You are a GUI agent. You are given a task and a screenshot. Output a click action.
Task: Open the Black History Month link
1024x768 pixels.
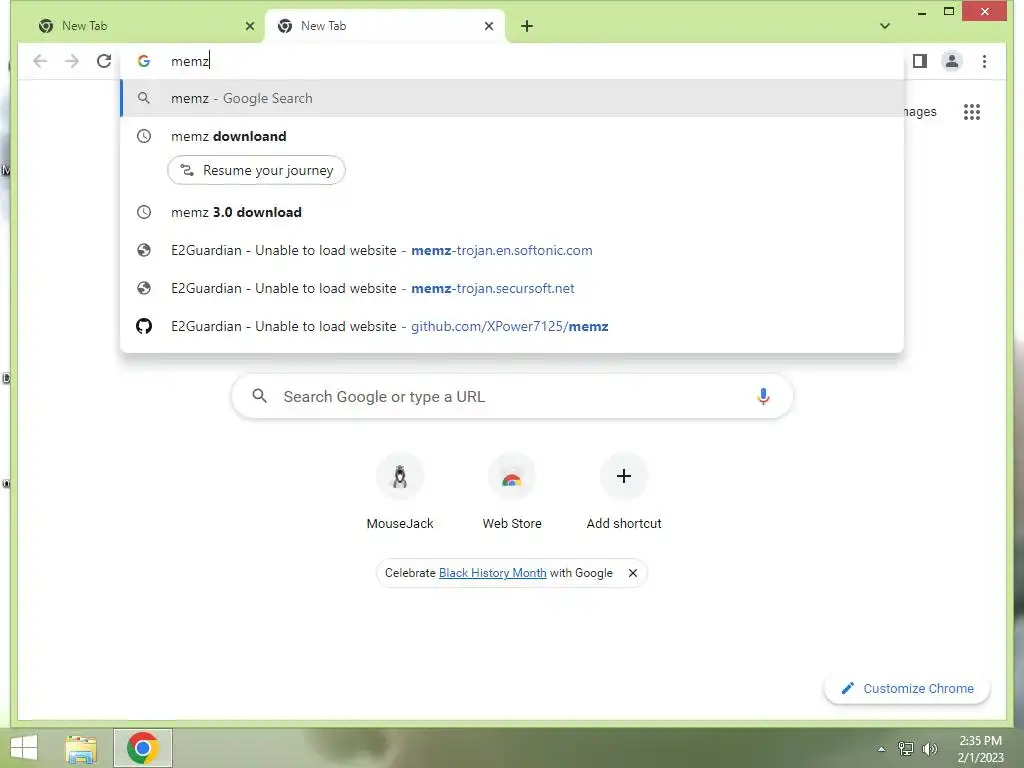(492, 573)
